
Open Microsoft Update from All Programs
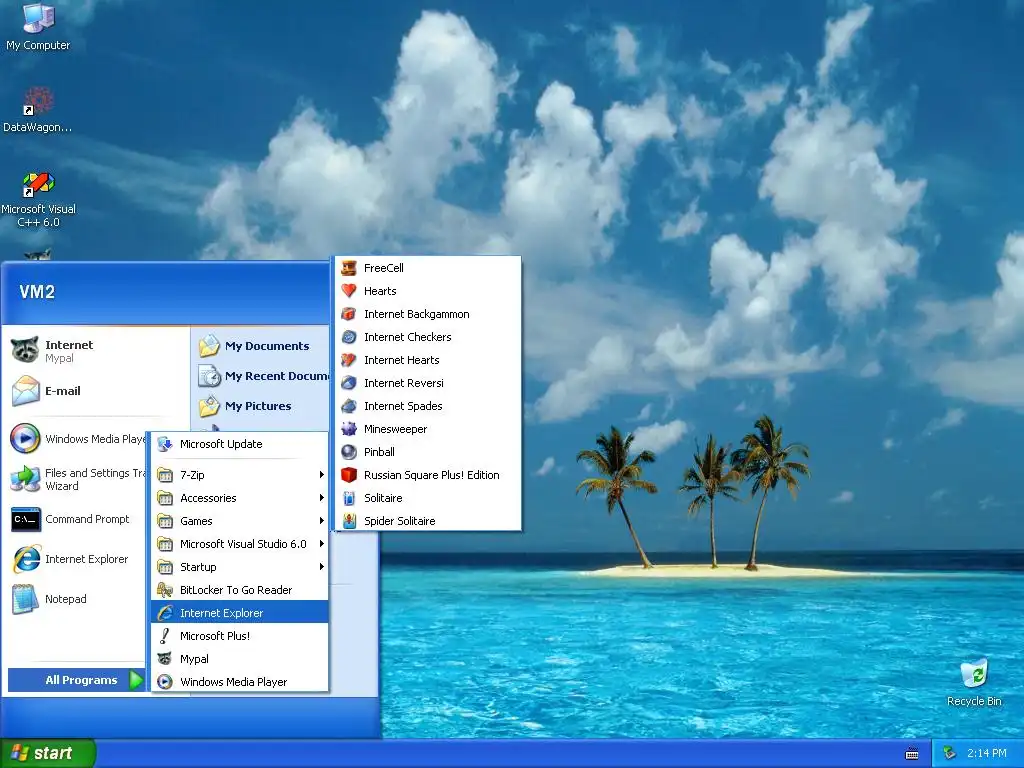(x=240, y=444)
